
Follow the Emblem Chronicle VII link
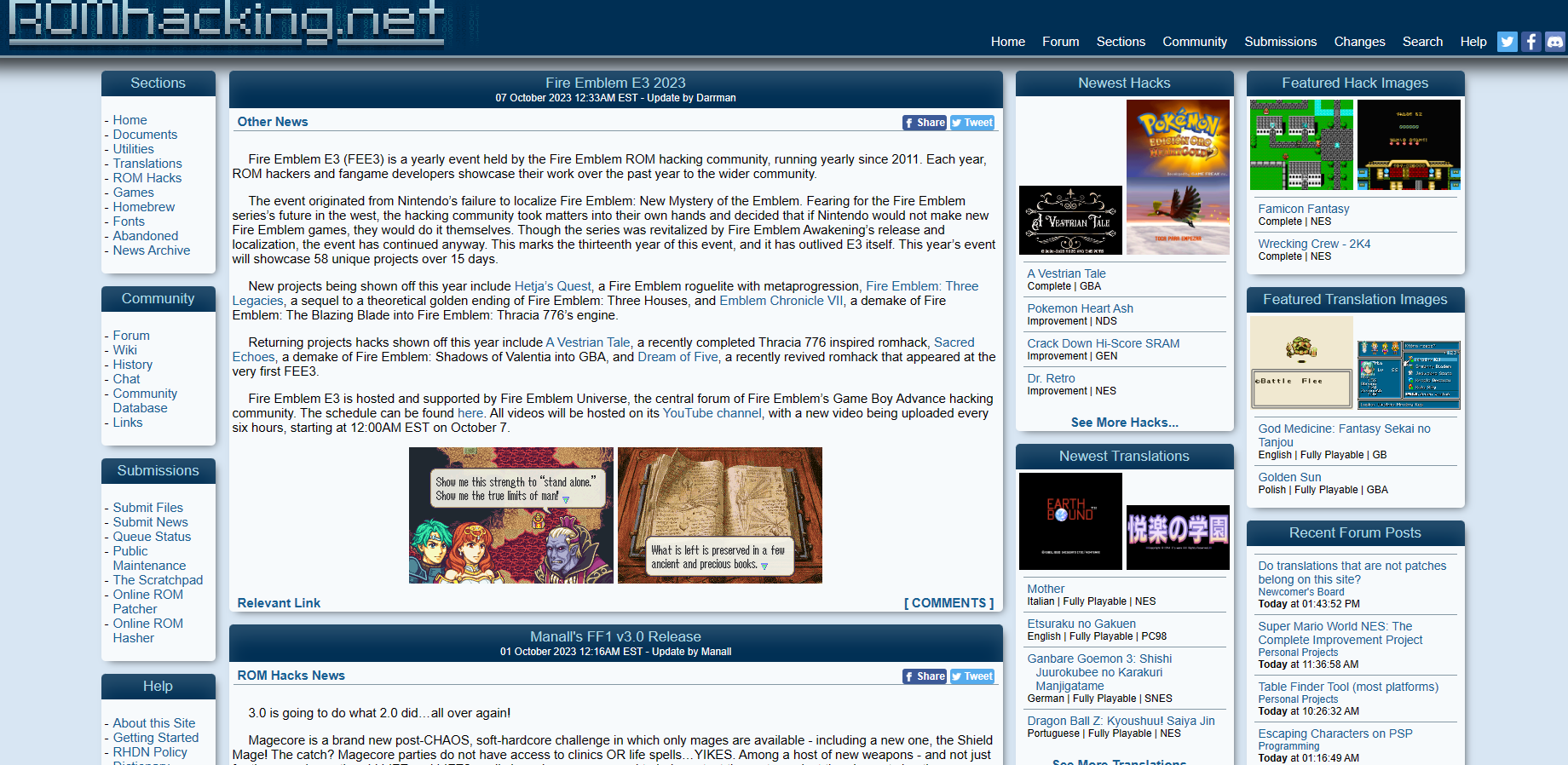[781, 301]
